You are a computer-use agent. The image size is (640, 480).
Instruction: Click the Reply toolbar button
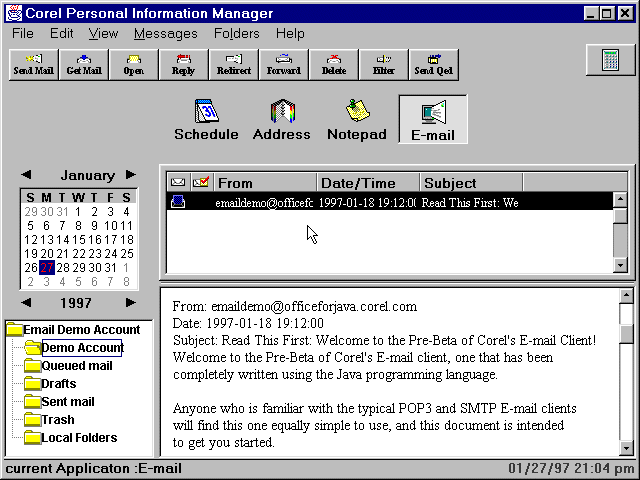click(x=183, y=64)
